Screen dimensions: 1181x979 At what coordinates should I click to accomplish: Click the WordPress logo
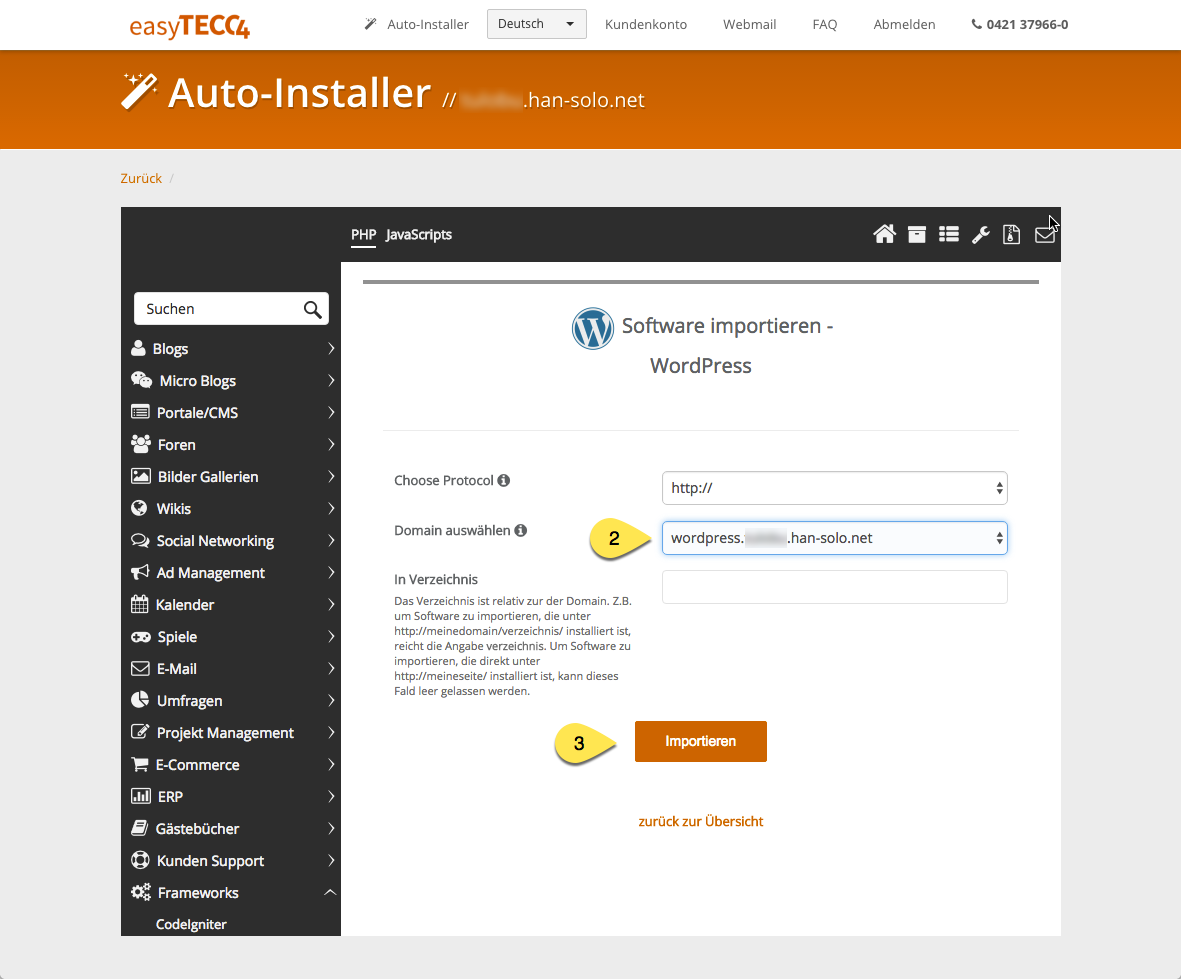(593, 328)
